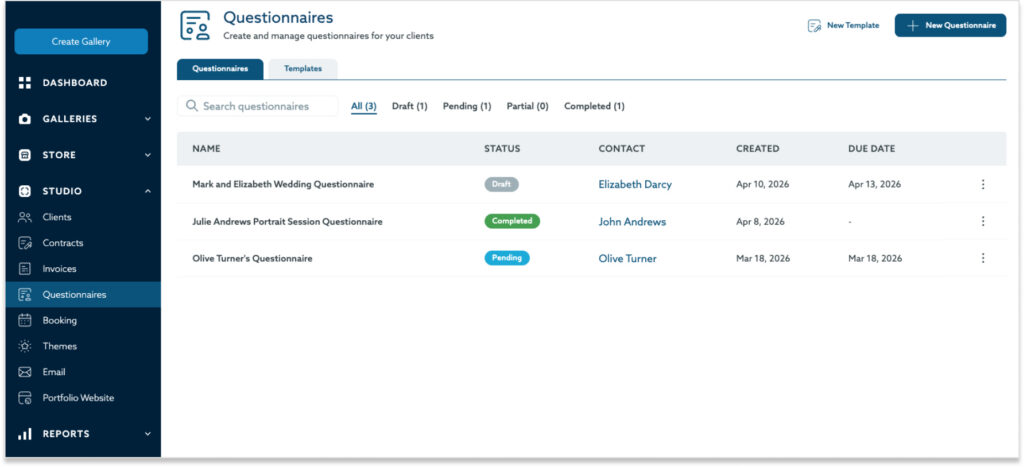Click the Contracts icon in sidebar
This screenshot has height=467, width=1024.
pos(25,243)
